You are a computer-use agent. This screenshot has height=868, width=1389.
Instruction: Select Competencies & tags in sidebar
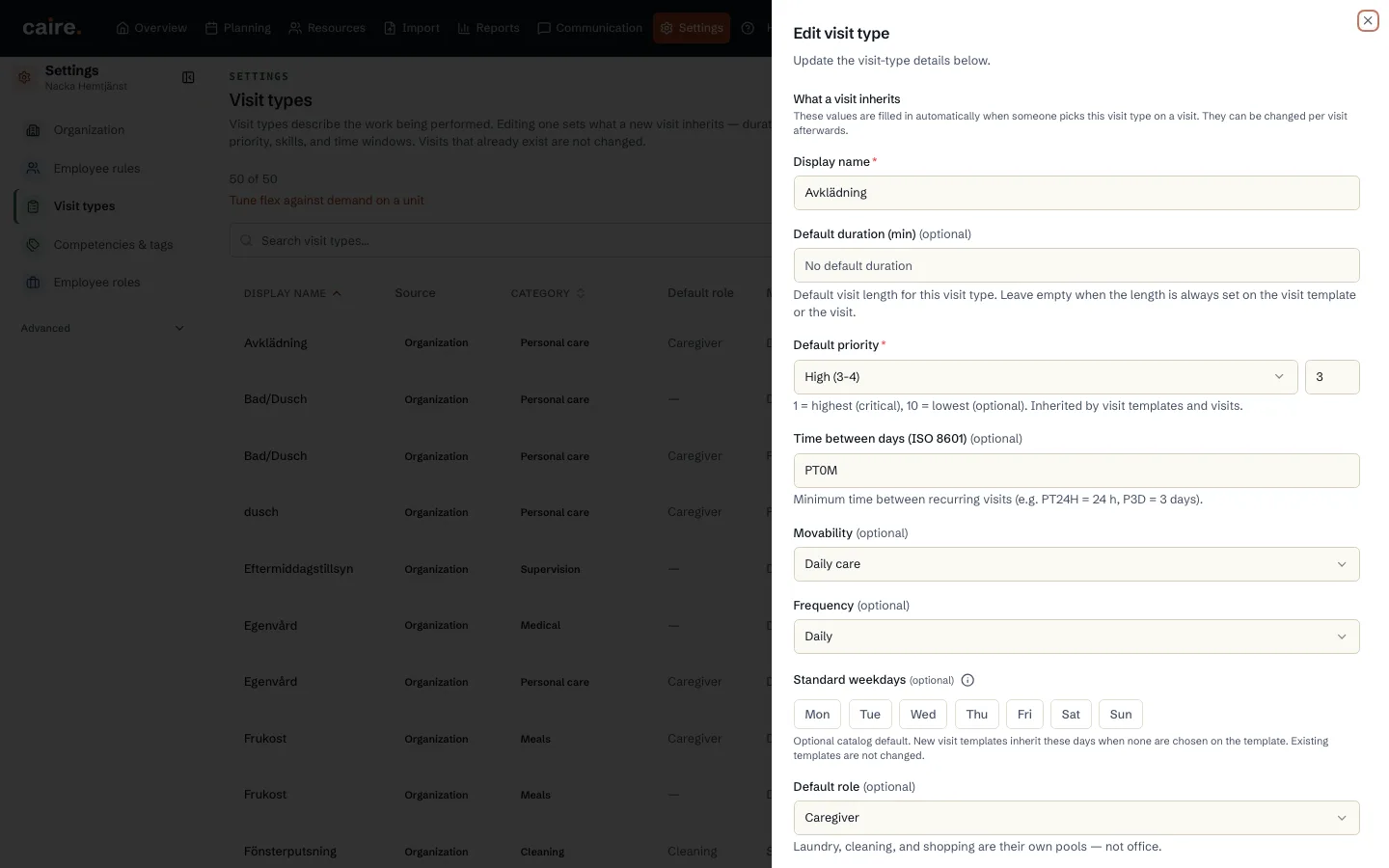tap(102, 245)
